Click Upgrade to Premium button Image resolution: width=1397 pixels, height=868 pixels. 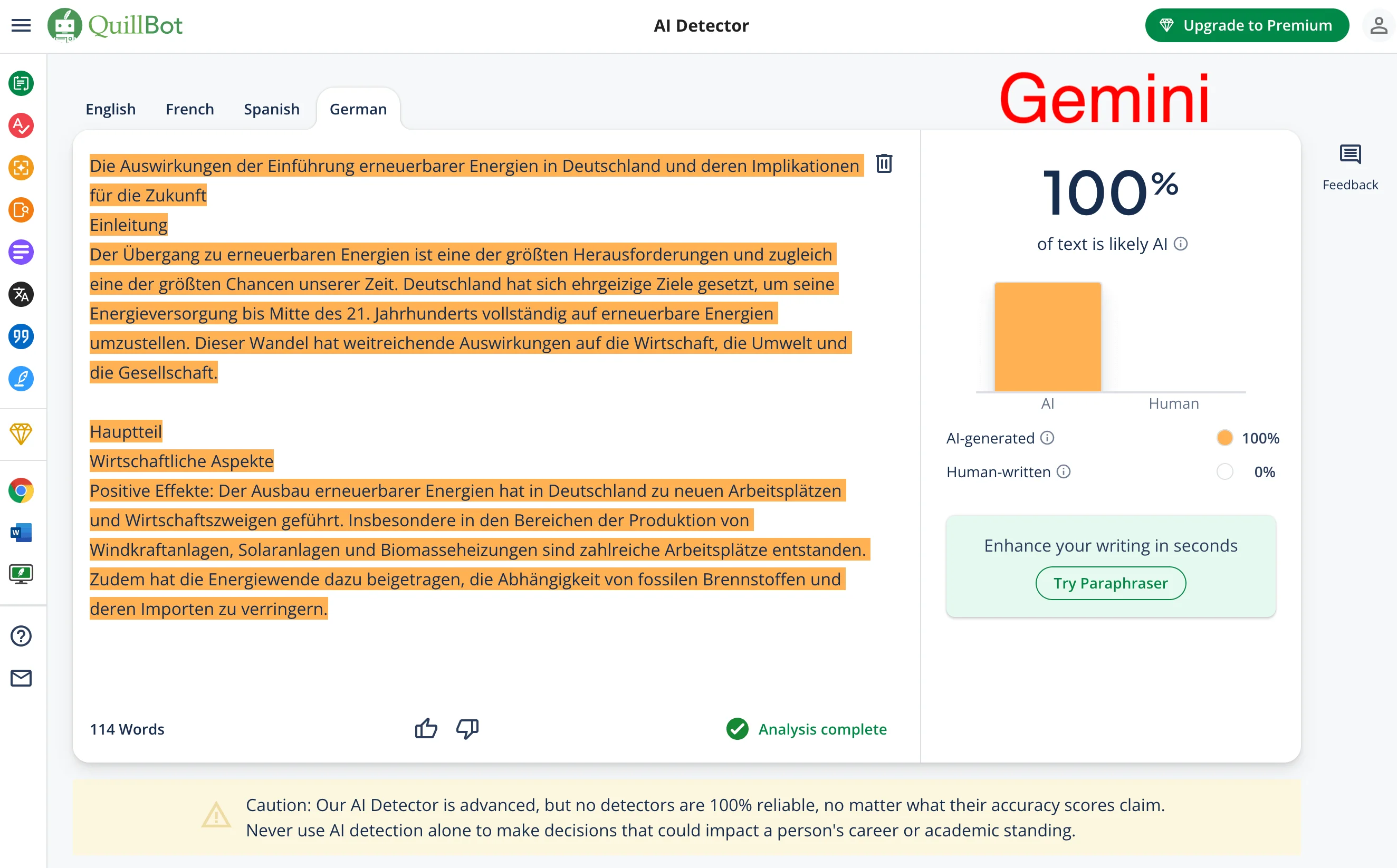[1247, 25]
